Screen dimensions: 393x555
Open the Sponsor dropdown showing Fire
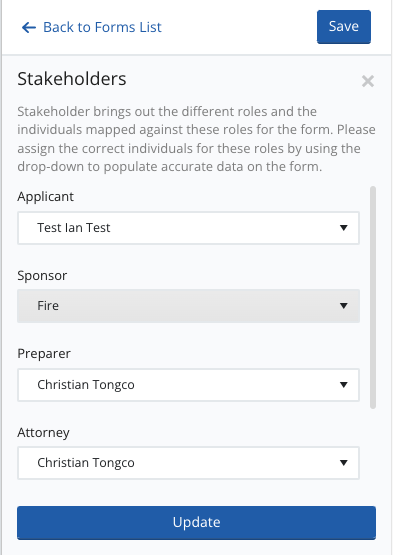pos(188,306)
